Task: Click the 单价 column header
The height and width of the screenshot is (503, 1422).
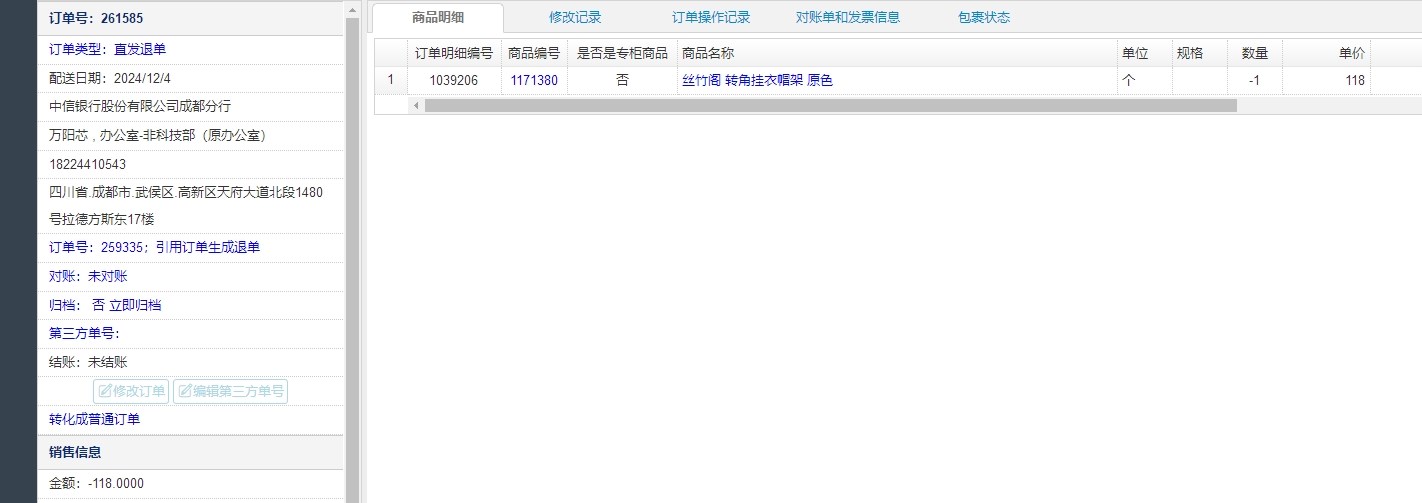Action: tap(1326, 53)
